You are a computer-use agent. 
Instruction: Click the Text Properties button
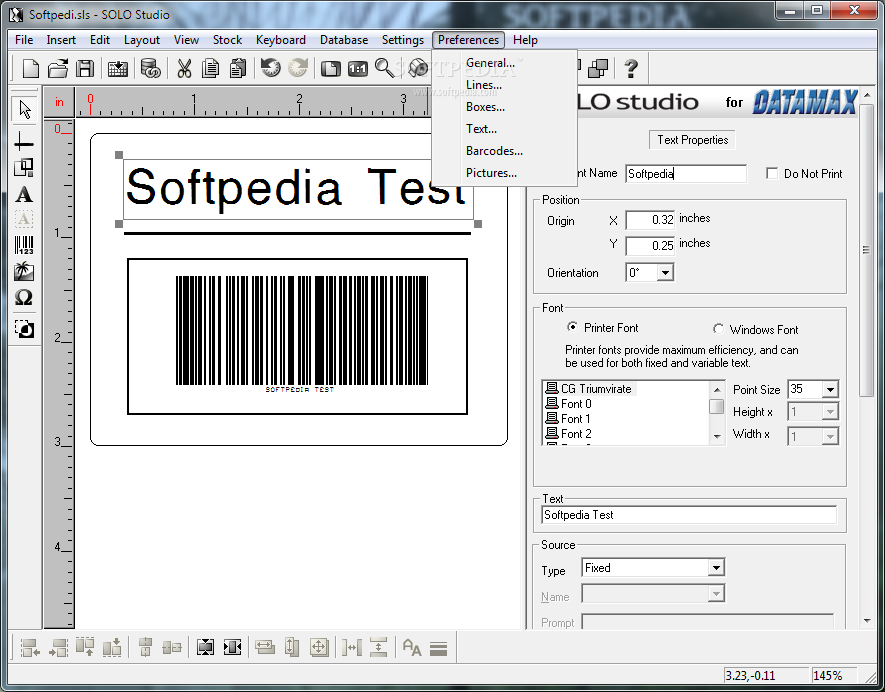pos(693,140)
